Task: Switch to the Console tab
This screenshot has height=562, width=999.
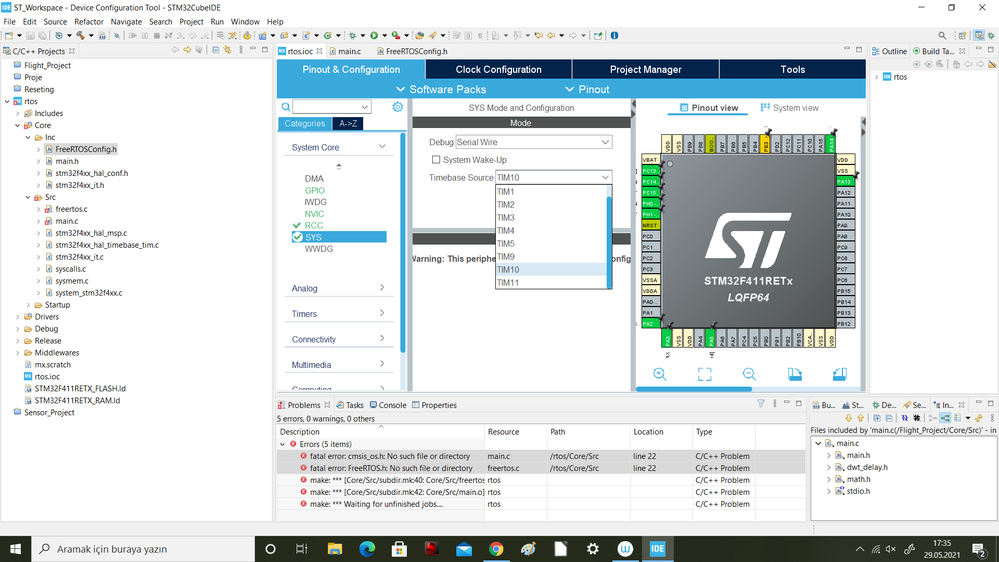Action: point(387,405)
